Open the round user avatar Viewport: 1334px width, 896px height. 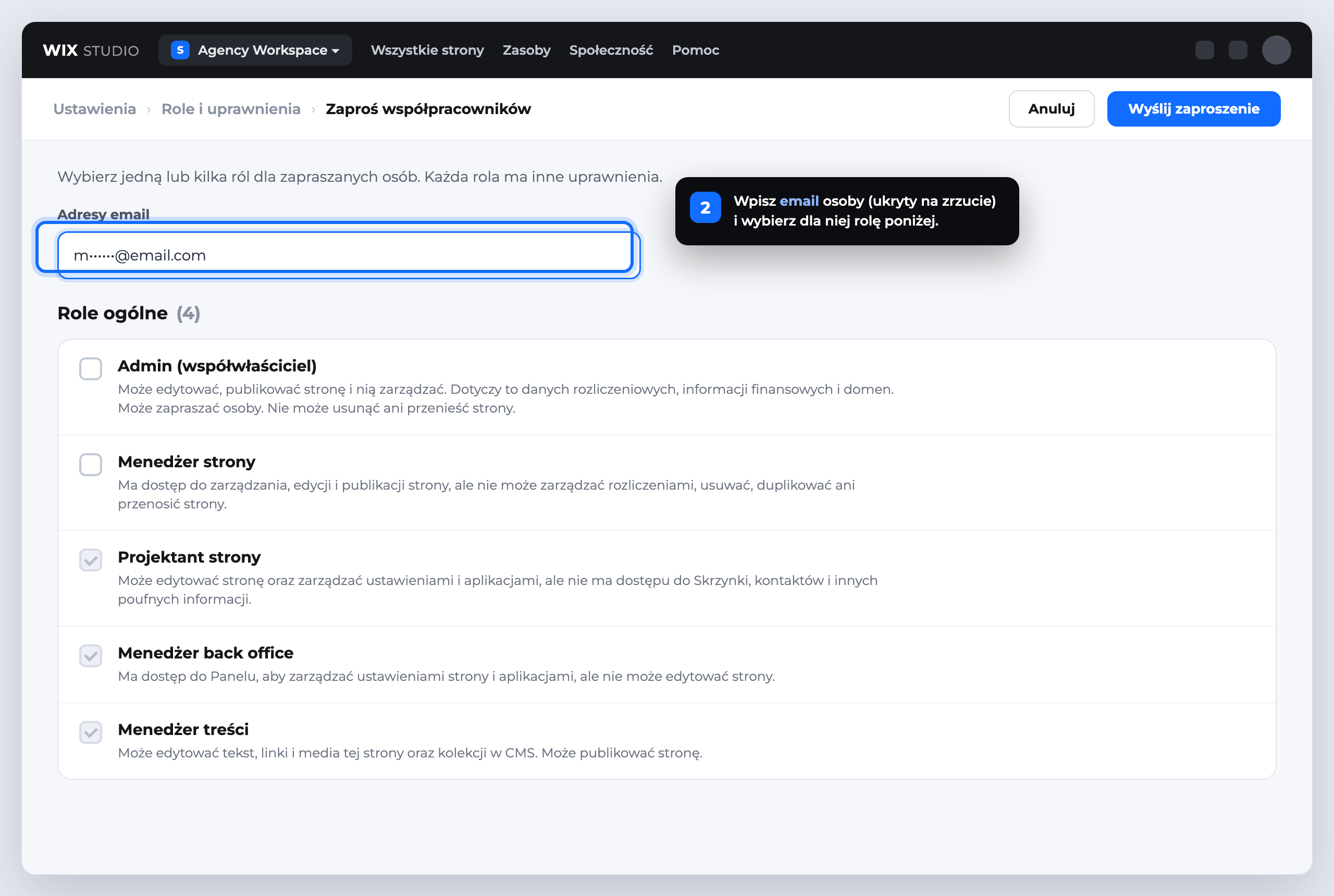click(x=1276, y=51)
